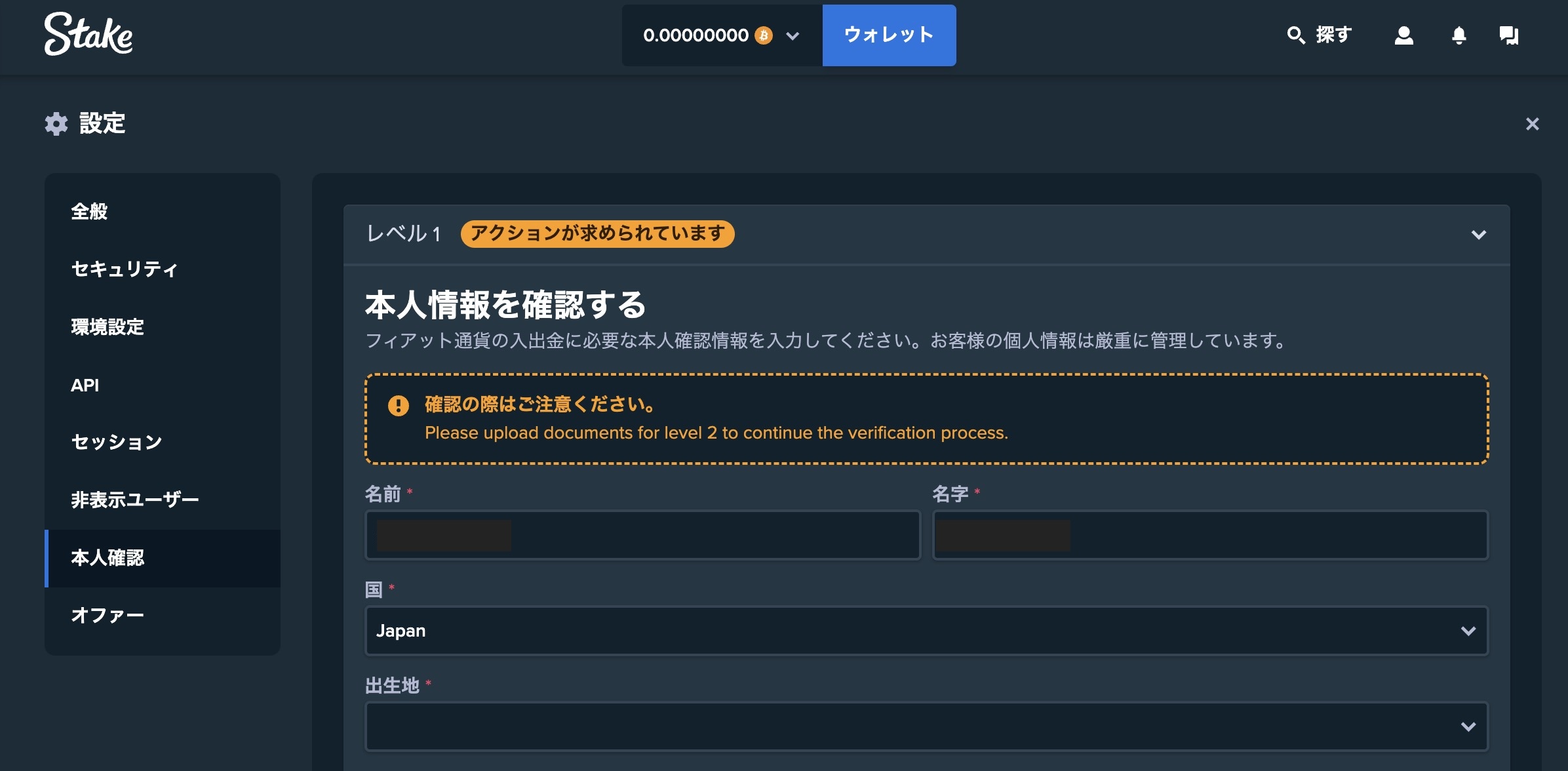Click the 確認の際はご注意ください warning title
This screenshot has width=1568, height=771.
tap(540, 405)
